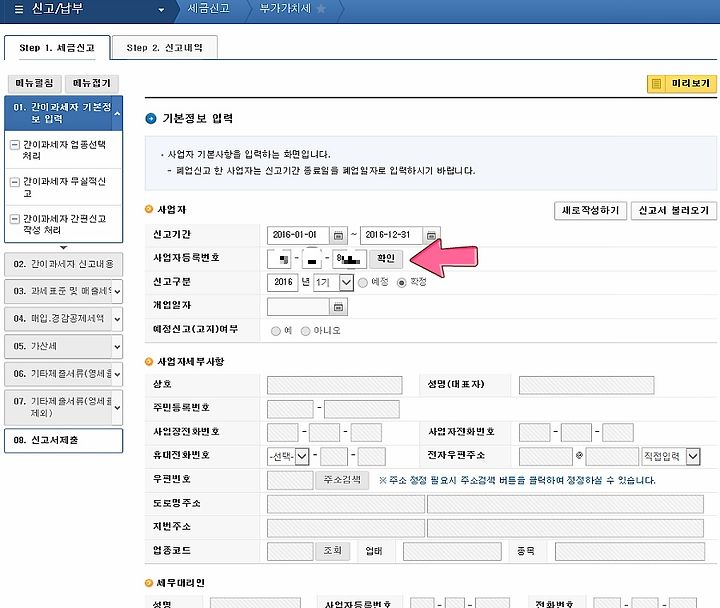Click the 종목 input field
Viewport: 720px width, 608px height.
pyautogui.click(x=630, y=552)
